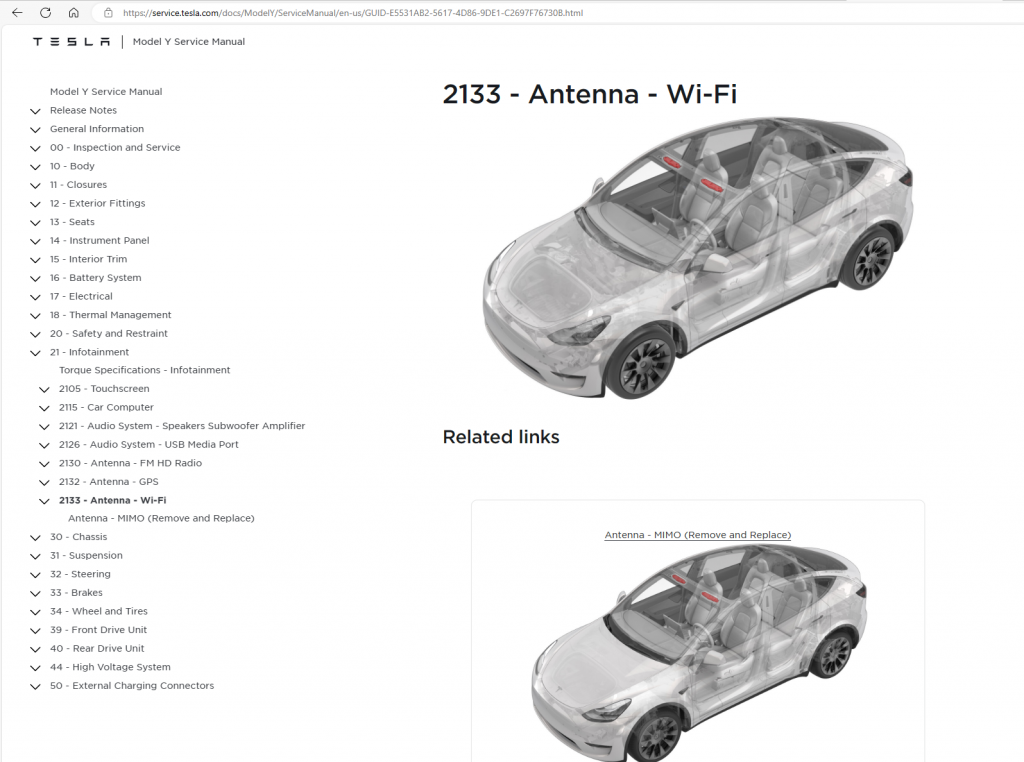The width and height of the screenshot is (1024, 762).
Task: Click the related-link card car thumbnail
Action: (x=697, y=653)
